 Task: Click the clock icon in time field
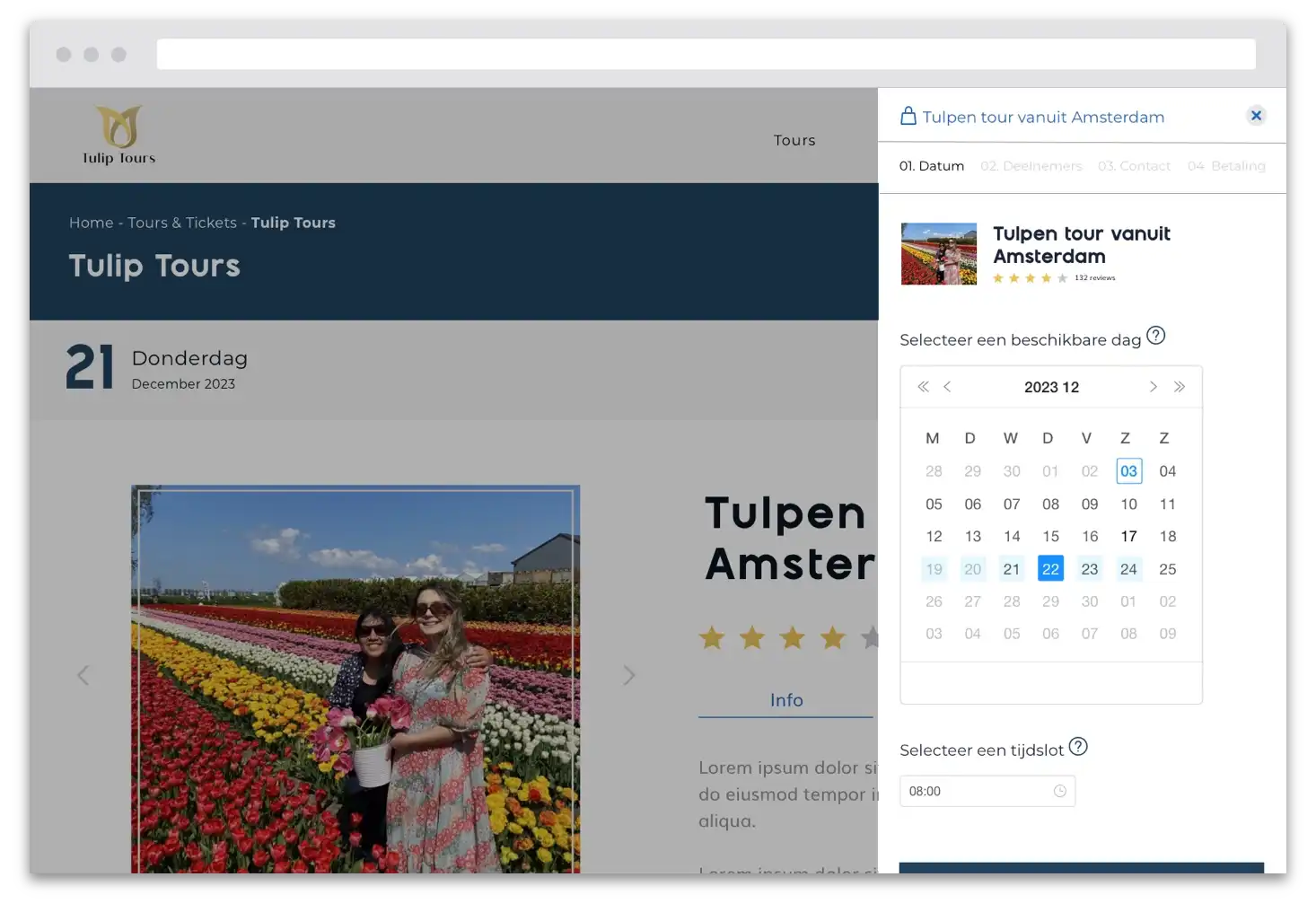pos(1060,791)
